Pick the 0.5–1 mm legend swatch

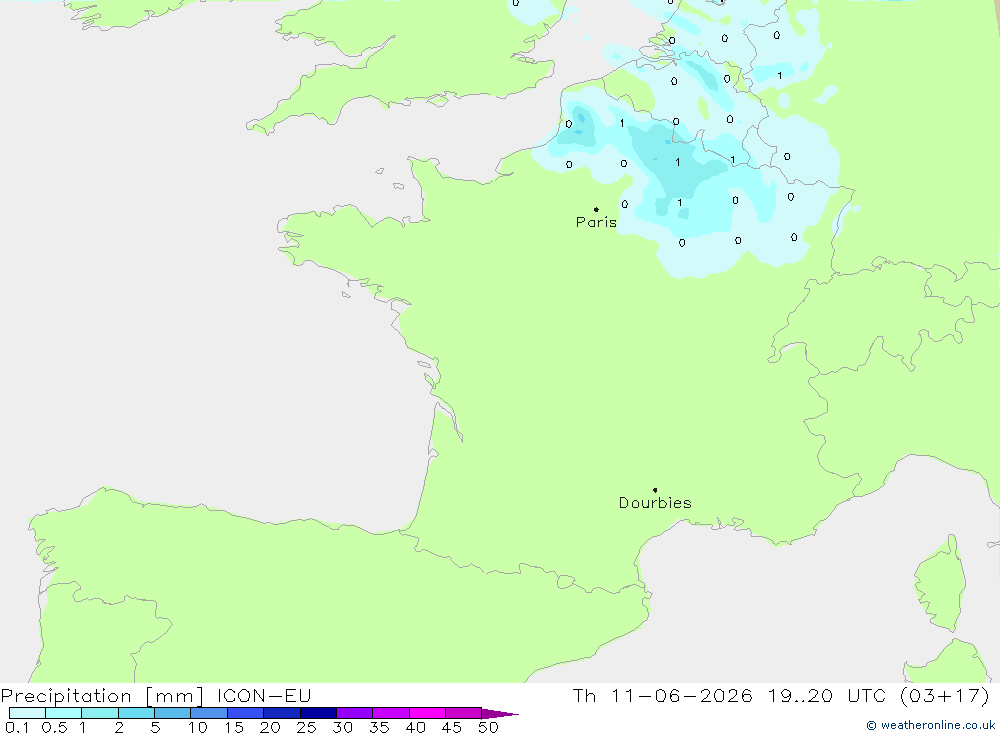click(64, 713)
